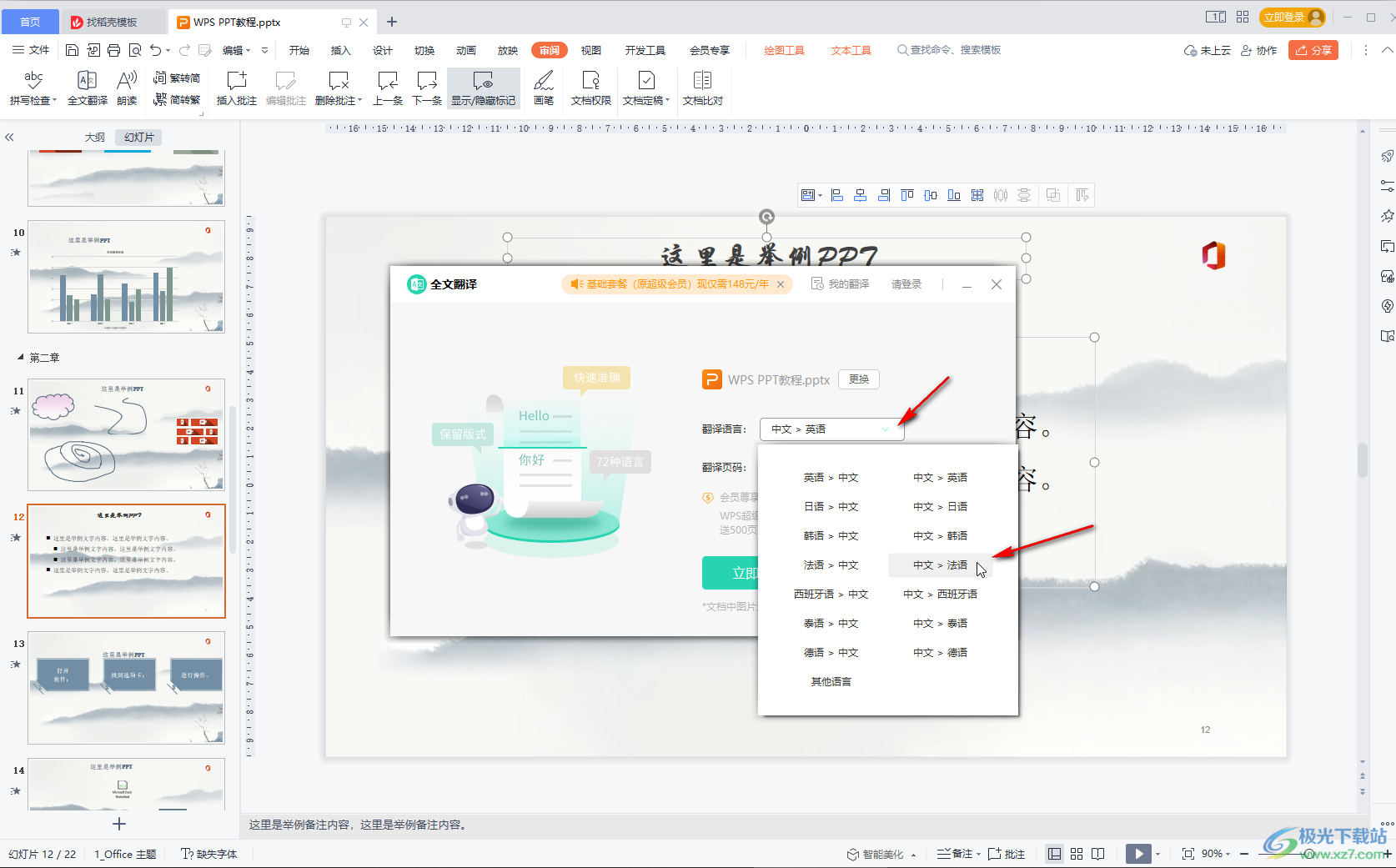Open slide 10 thumbnail with bar chart
Screen dimensions: 1396x868
click(127, 277)
